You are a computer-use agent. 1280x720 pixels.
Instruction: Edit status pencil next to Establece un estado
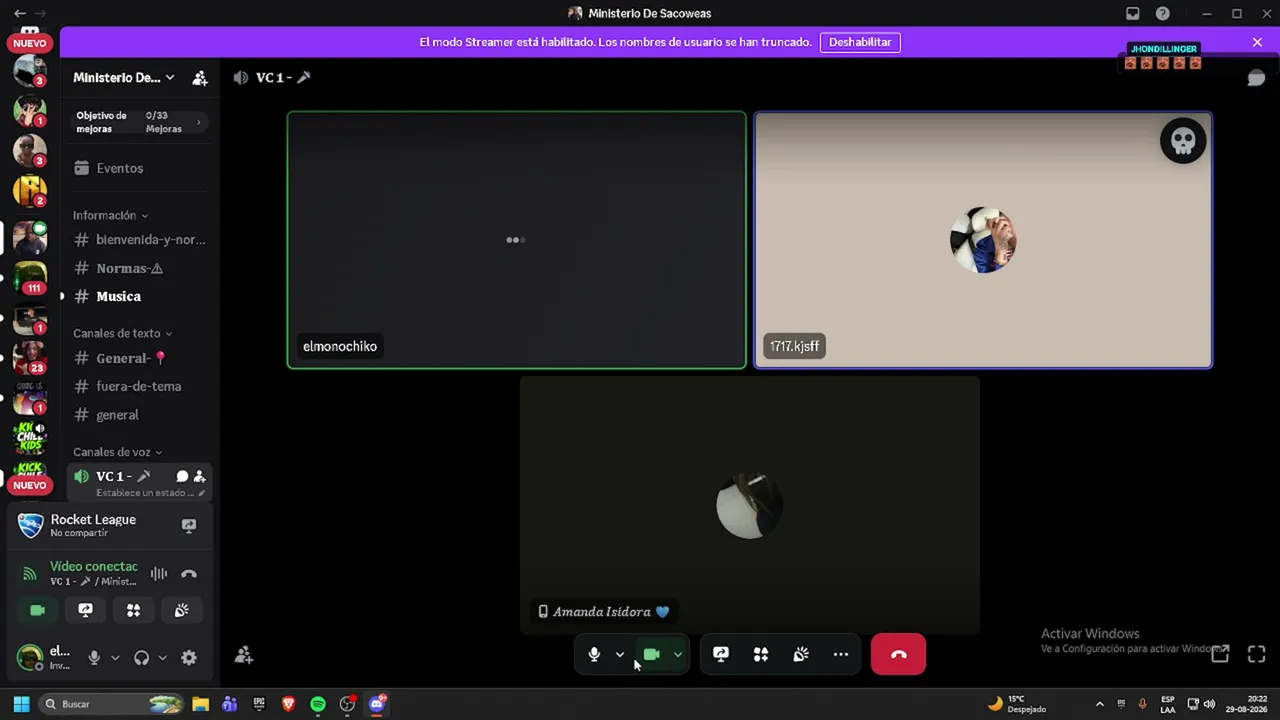(201, 493)
